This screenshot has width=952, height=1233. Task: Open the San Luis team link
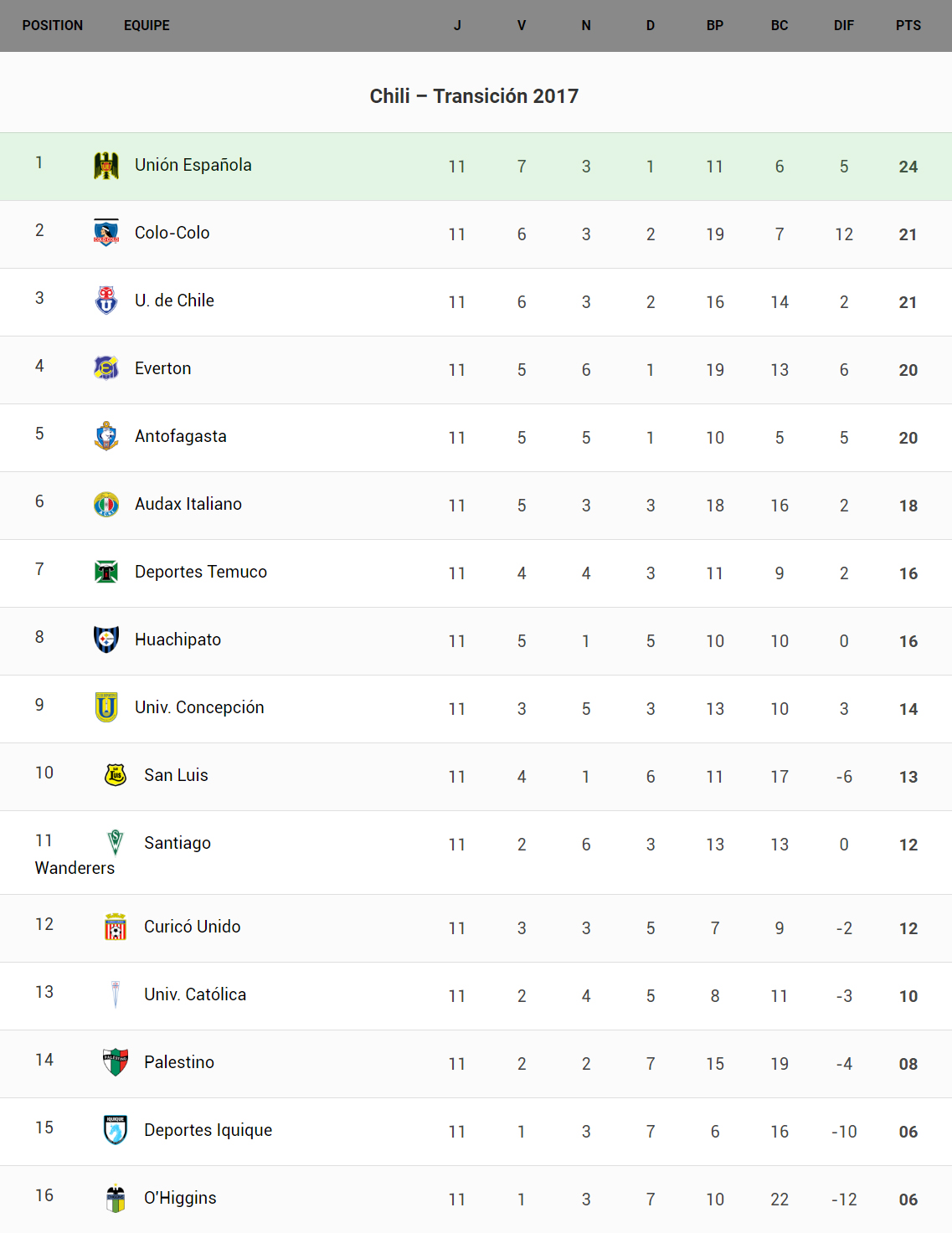click(176, 775)
